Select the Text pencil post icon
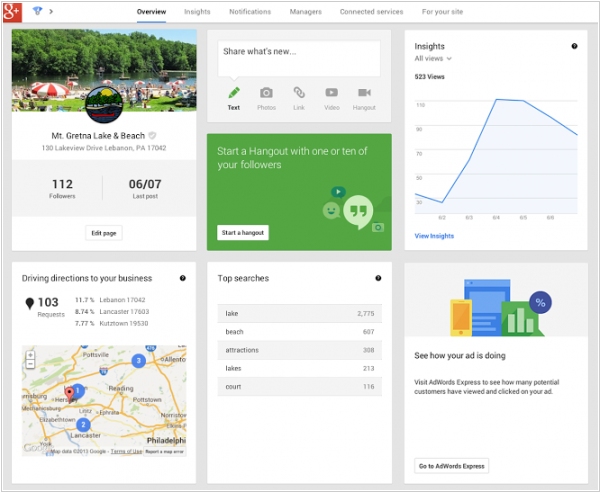This screenshot has height=492, width=600. coord(234,93)
